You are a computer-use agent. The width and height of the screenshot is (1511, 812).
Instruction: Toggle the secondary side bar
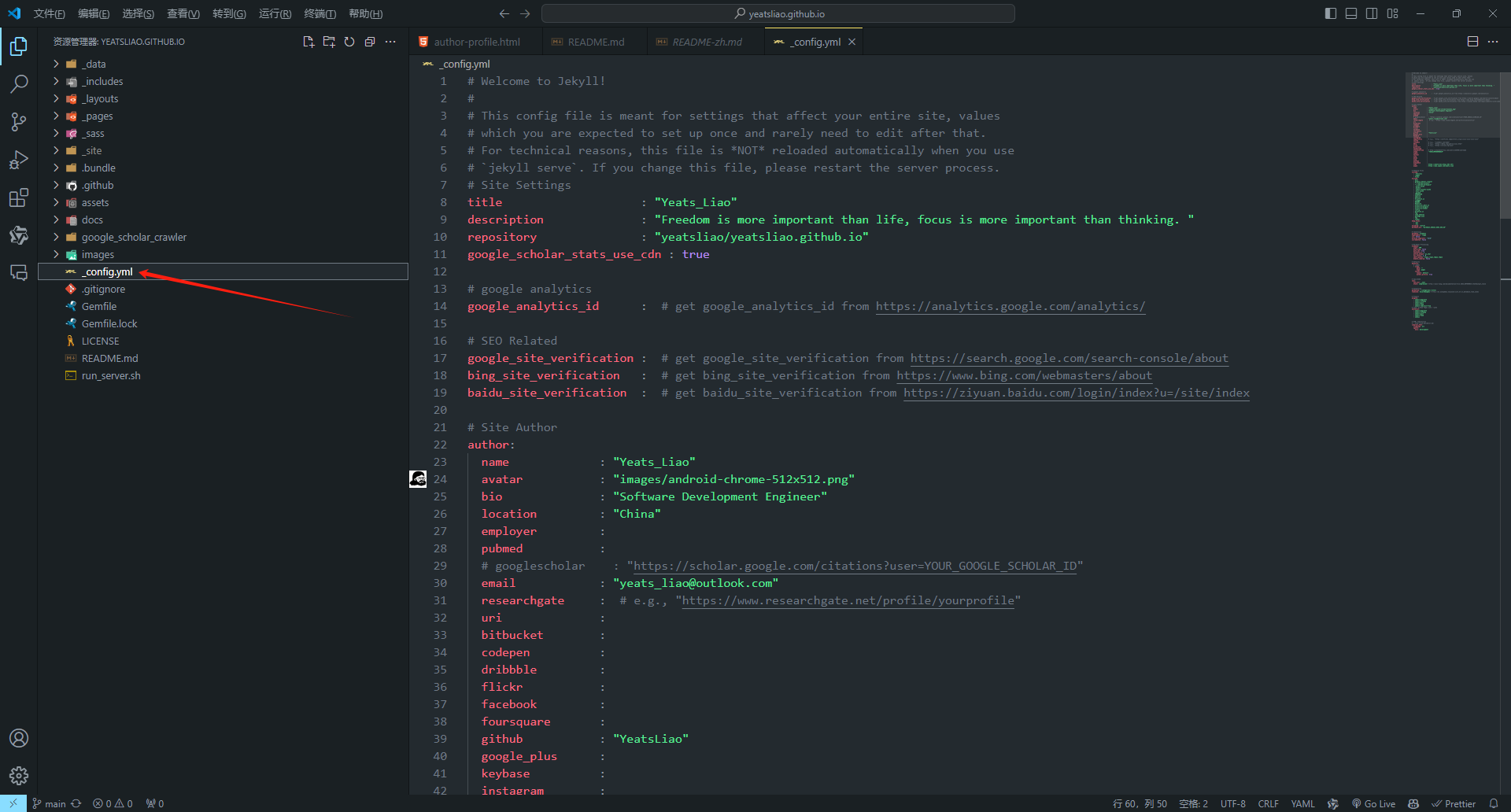click(x=1372, y=13)
